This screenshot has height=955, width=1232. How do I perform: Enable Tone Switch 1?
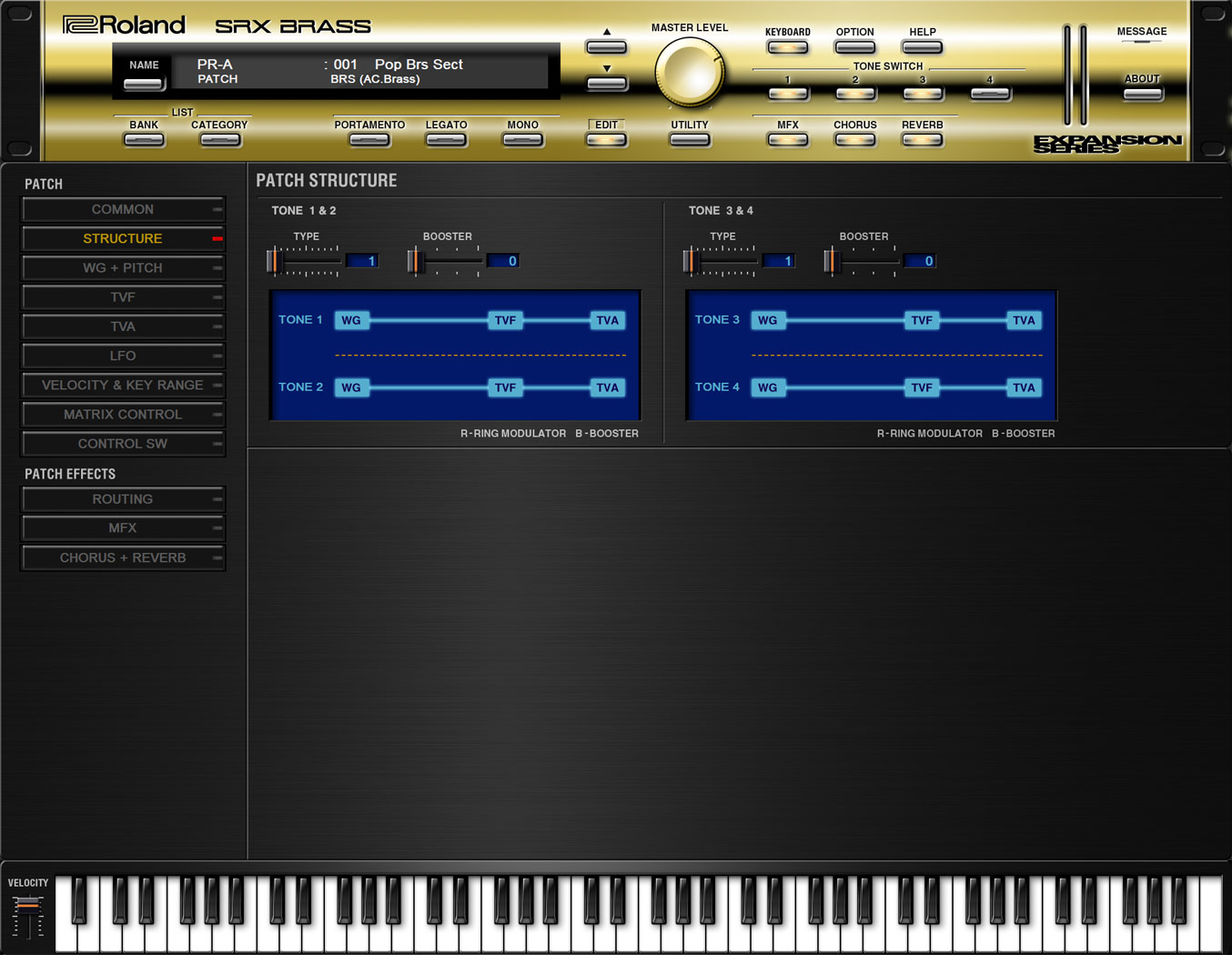tap(788, 94)
